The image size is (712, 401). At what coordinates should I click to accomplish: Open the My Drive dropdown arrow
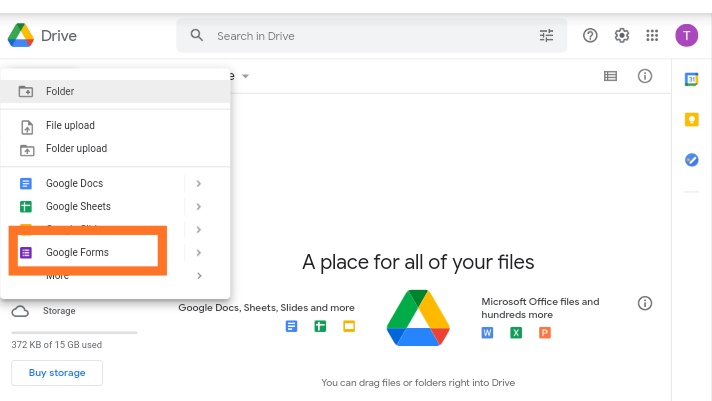click(245, 76)
